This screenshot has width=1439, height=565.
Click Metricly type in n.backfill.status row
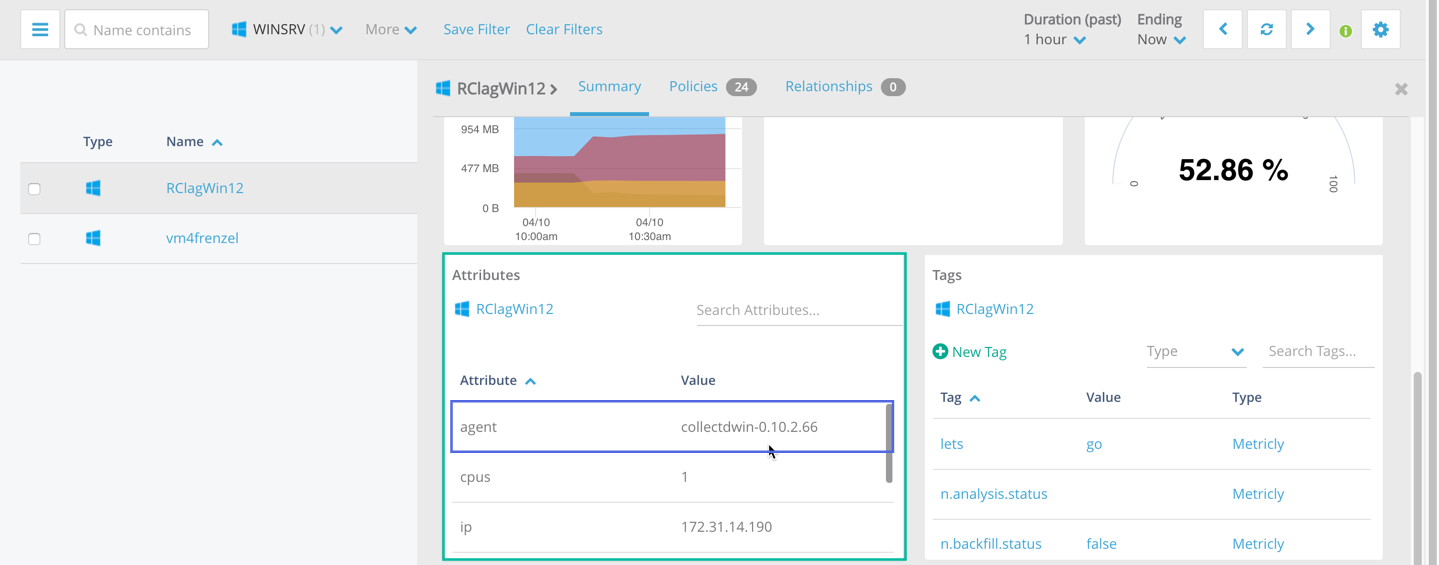click(1258, 544)
